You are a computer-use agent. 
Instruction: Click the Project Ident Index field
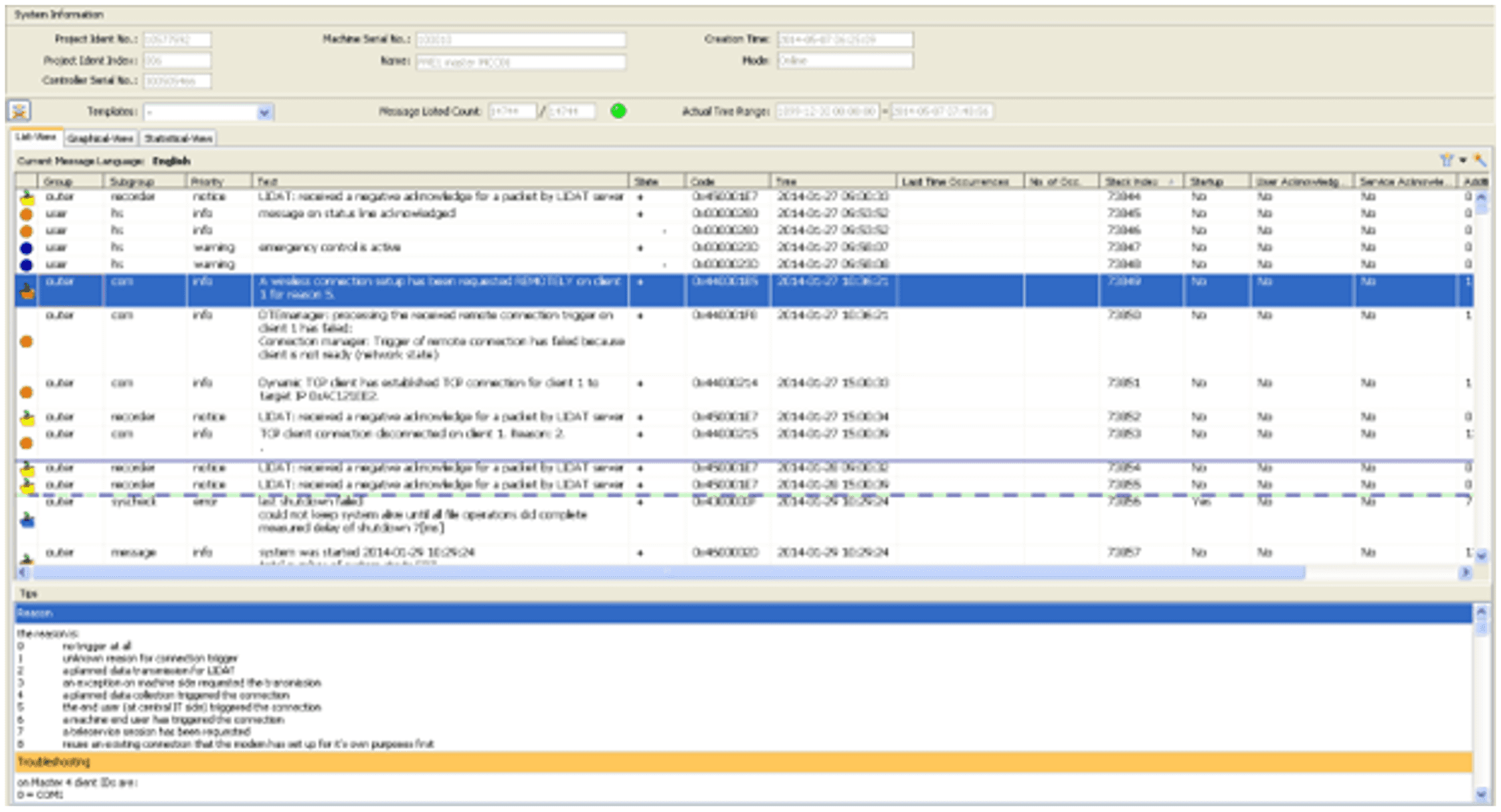pos(177,60)
